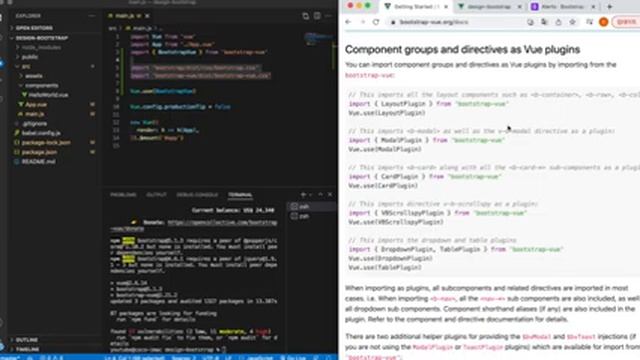Screen dimensions: 640x360
Task: Open the new terminal dropdown arrow
Action: 311,195
